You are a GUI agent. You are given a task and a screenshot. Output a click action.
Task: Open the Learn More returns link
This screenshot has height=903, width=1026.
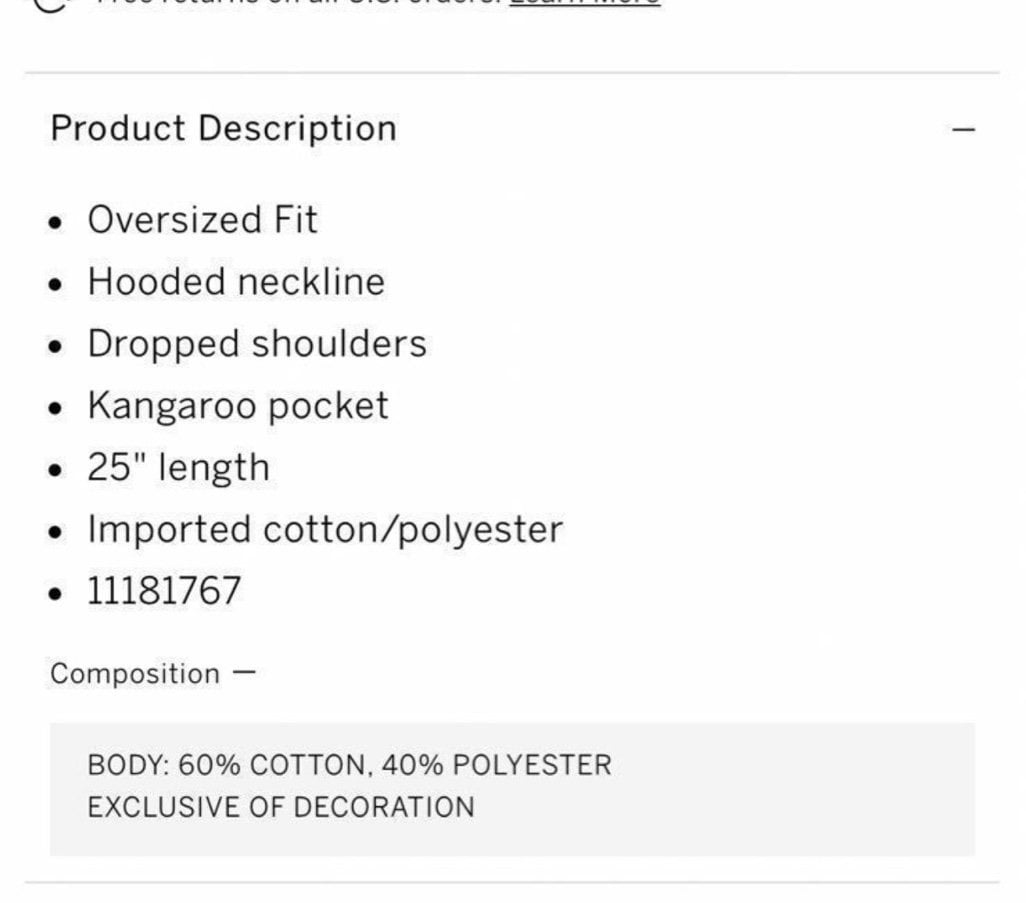click(x=585, y=3)
